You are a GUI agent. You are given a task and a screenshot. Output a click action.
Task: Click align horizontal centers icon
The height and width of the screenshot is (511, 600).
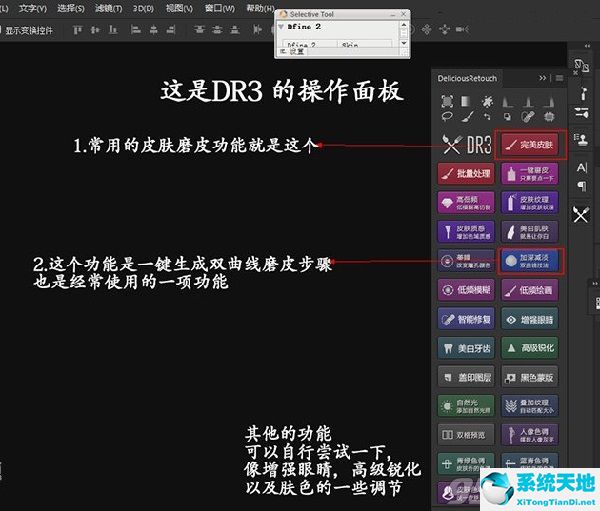153,29
